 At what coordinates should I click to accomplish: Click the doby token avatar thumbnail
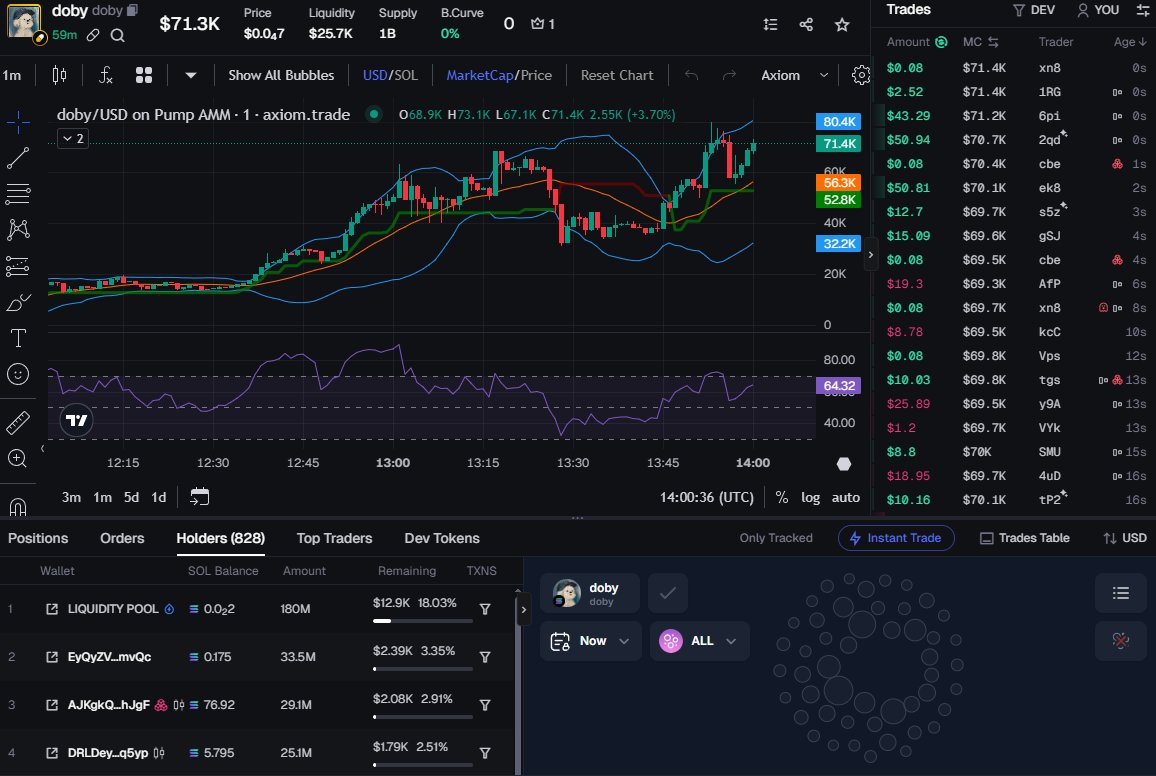tap(24, 21)
